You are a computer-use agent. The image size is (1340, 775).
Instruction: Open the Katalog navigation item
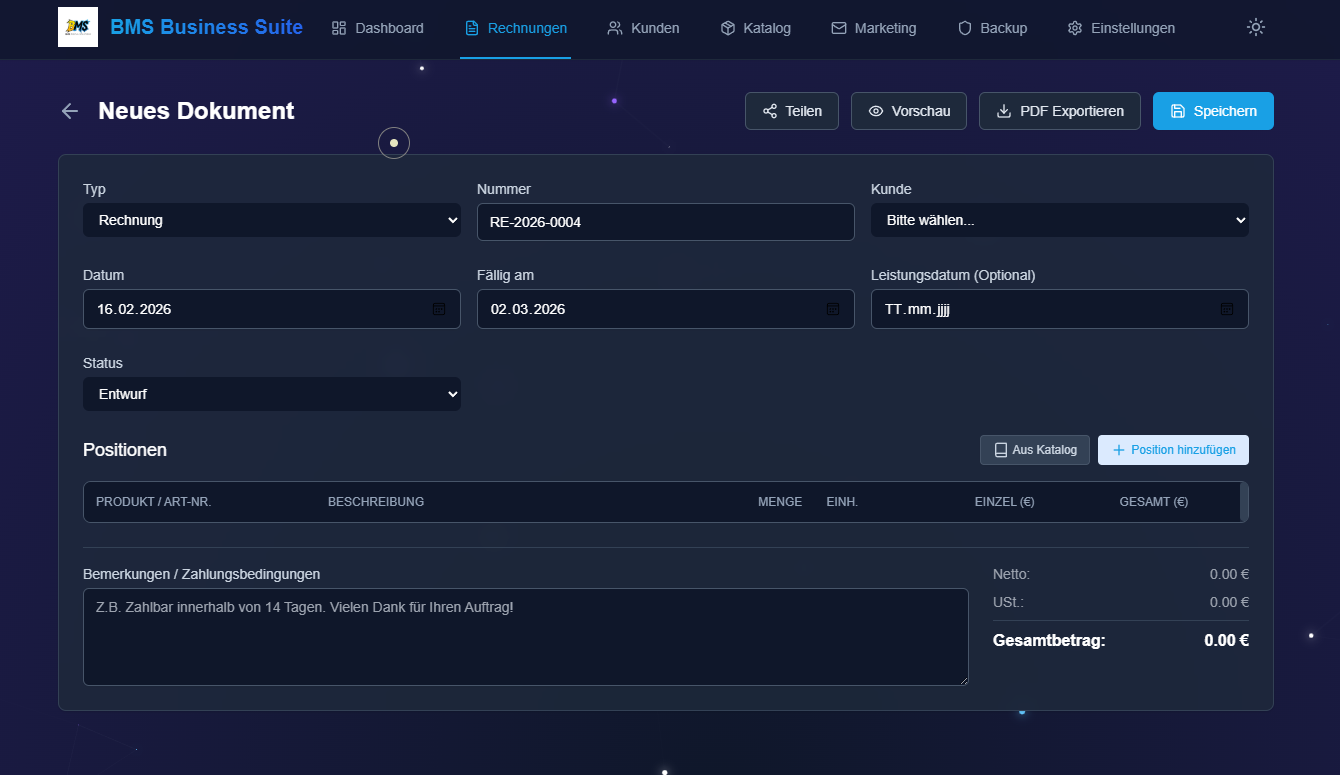(755, 28)
